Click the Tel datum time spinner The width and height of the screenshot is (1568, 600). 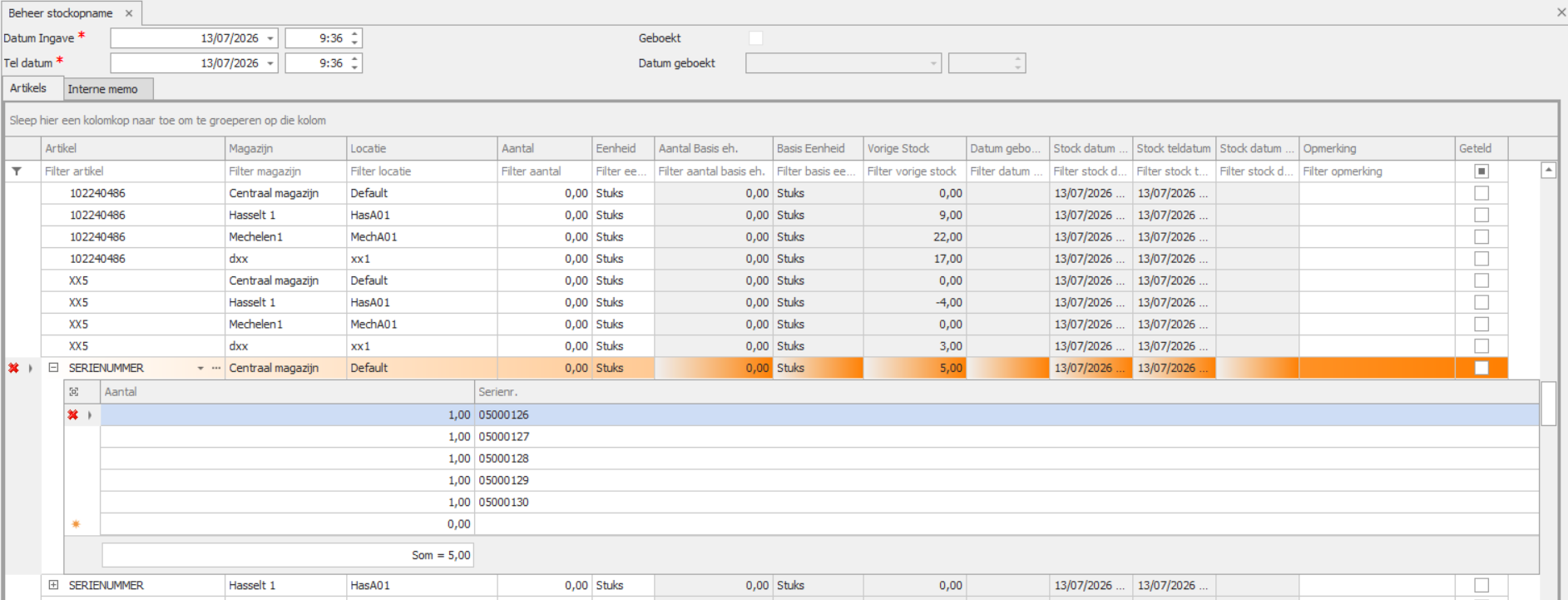(x=355, y=63)
